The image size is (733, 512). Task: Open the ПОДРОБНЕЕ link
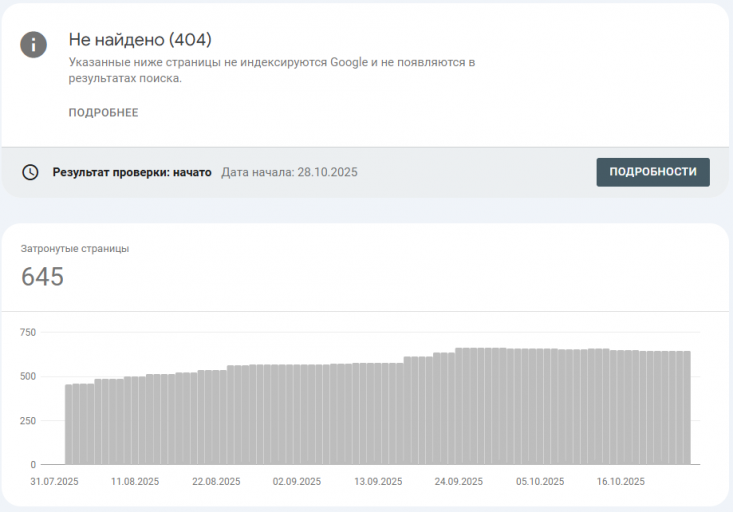click(103, 113)
